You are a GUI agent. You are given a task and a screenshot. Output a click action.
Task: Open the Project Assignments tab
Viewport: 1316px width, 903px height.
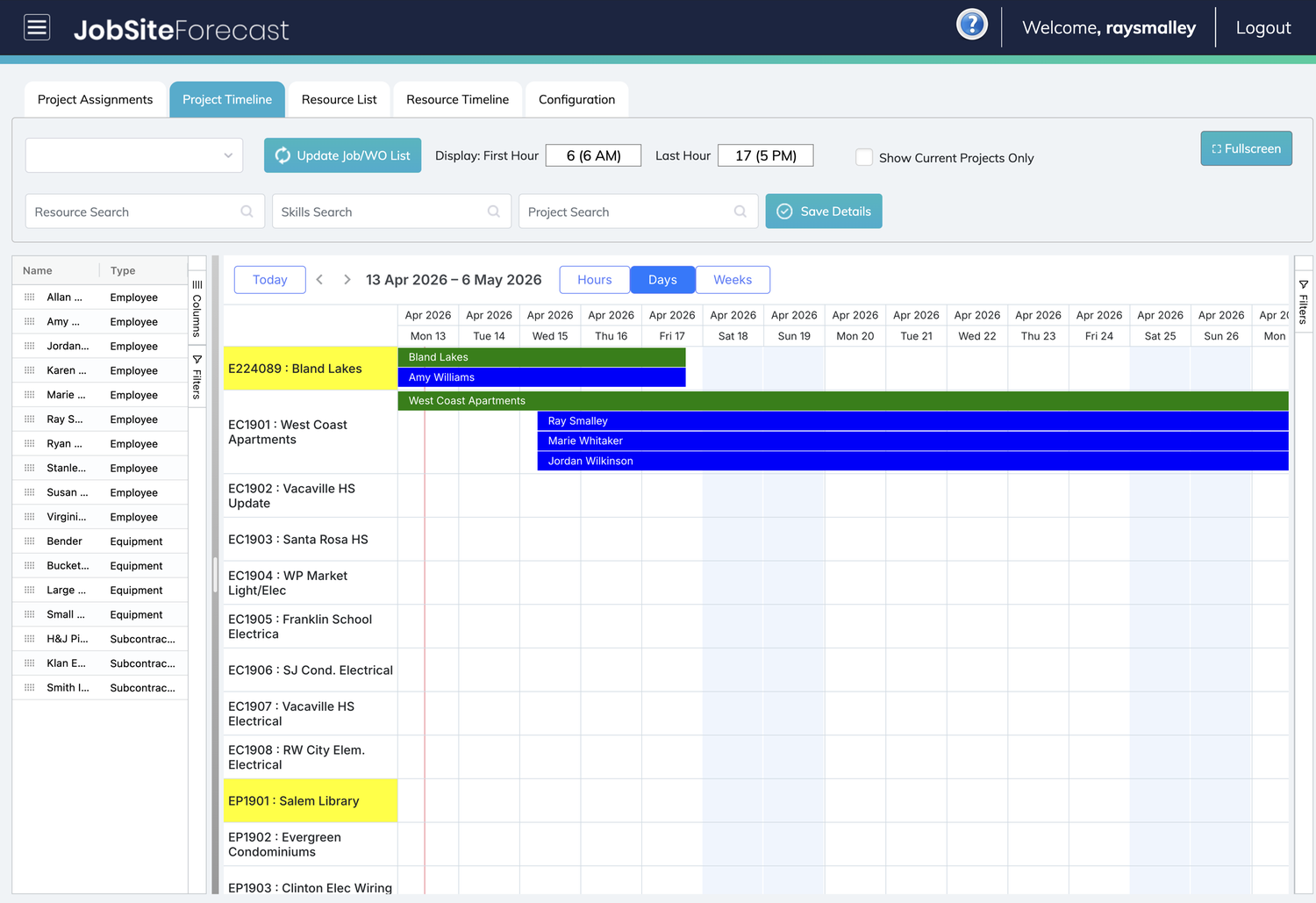[x=95, y=99]
